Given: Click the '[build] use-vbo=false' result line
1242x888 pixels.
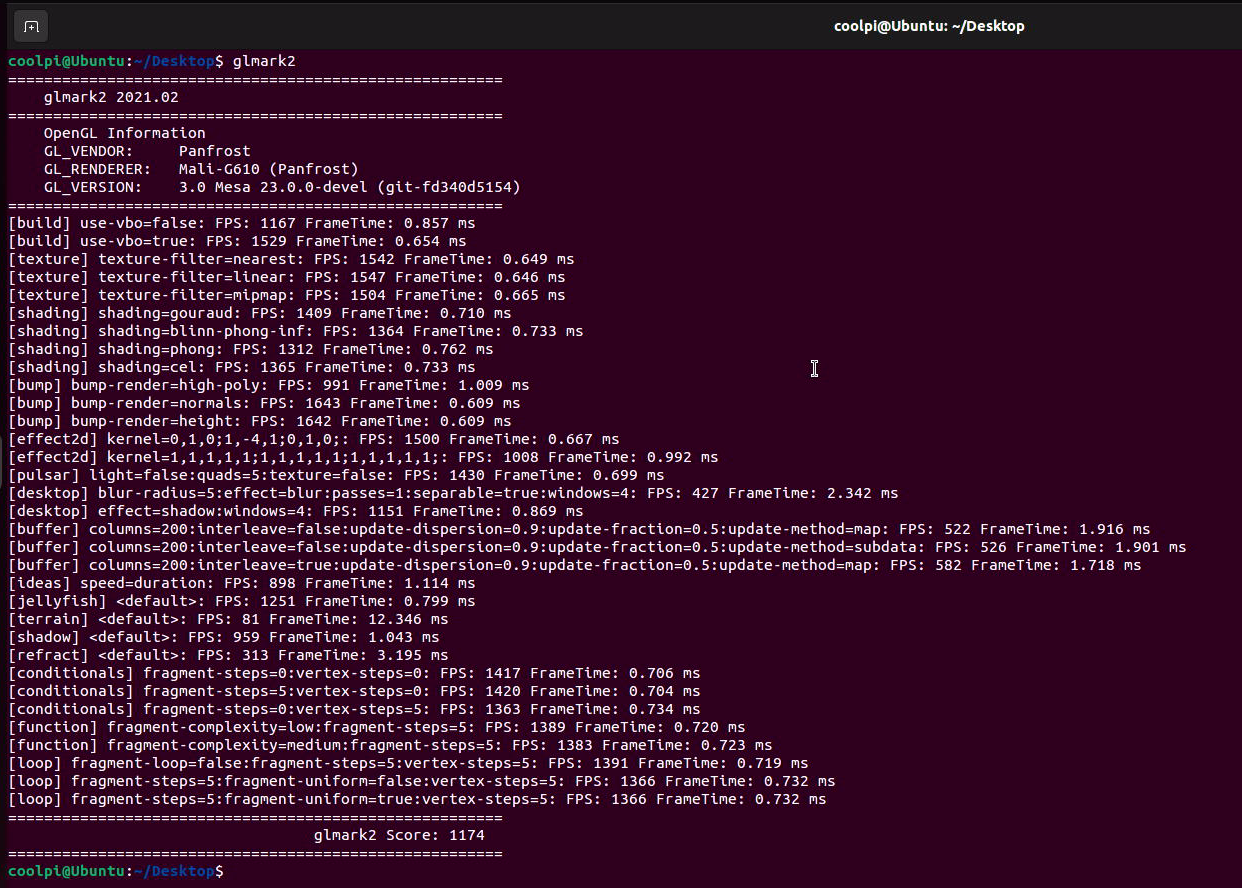Looking at the screenshot, I should tap(242, 223).
